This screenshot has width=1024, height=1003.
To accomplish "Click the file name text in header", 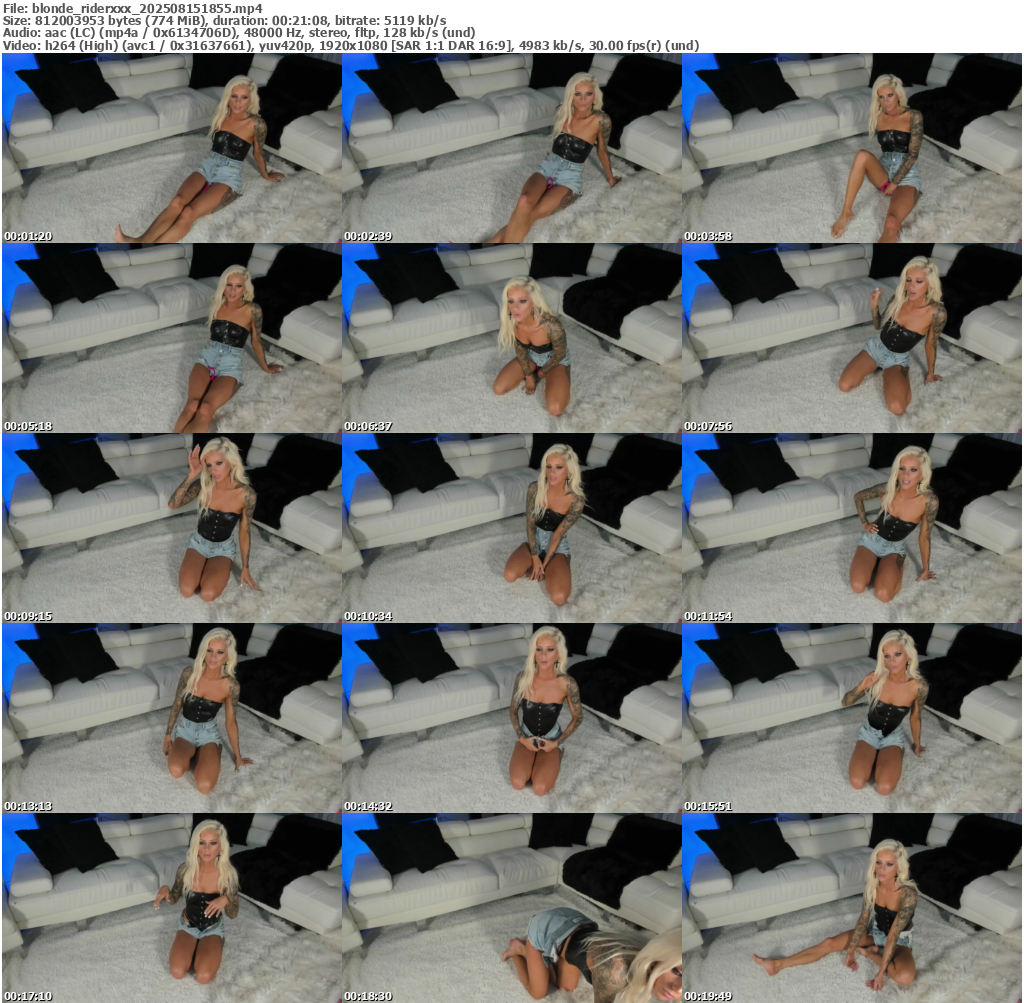I will point(132,7).
